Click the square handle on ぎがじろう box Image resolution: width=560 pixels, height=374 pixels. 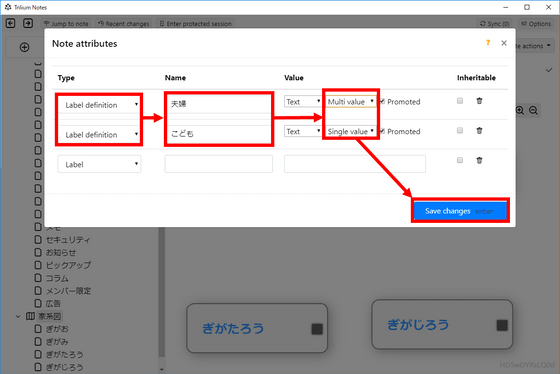[502, 325]
